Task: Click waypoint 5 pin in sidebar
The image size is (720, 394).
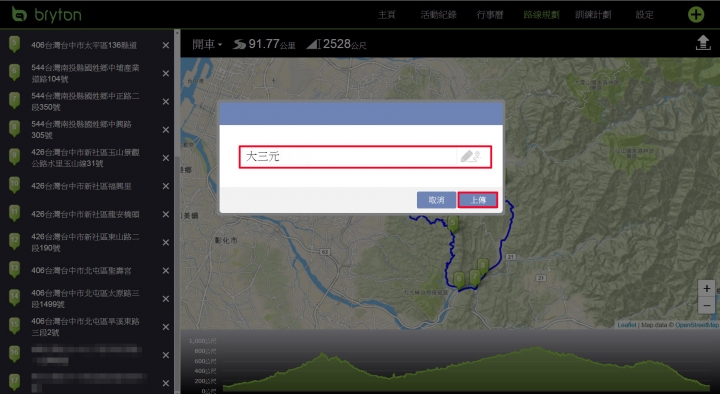Action: (x=14, y=44)
